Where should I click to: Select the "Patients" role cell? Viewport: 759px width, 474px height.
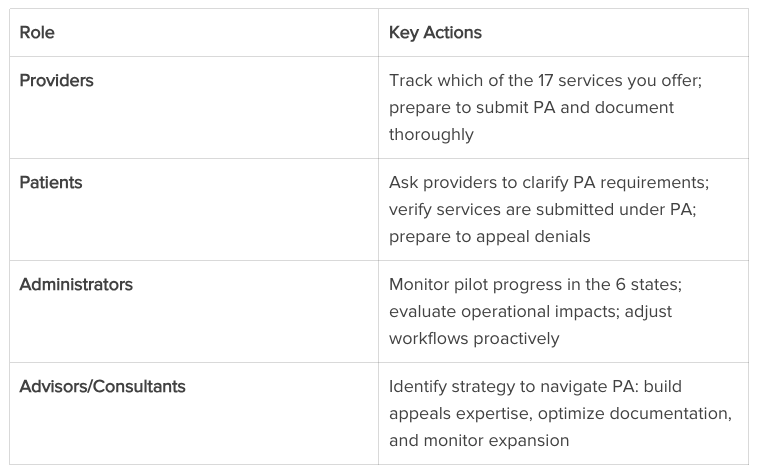click(x=51, y=183)
